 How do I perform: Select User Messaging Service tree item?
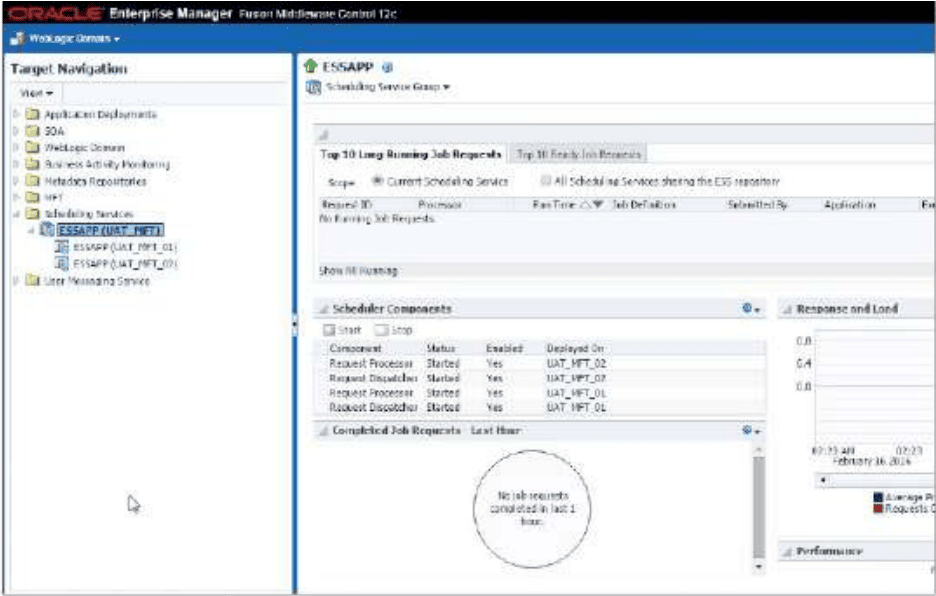click(x=97, y=281)
